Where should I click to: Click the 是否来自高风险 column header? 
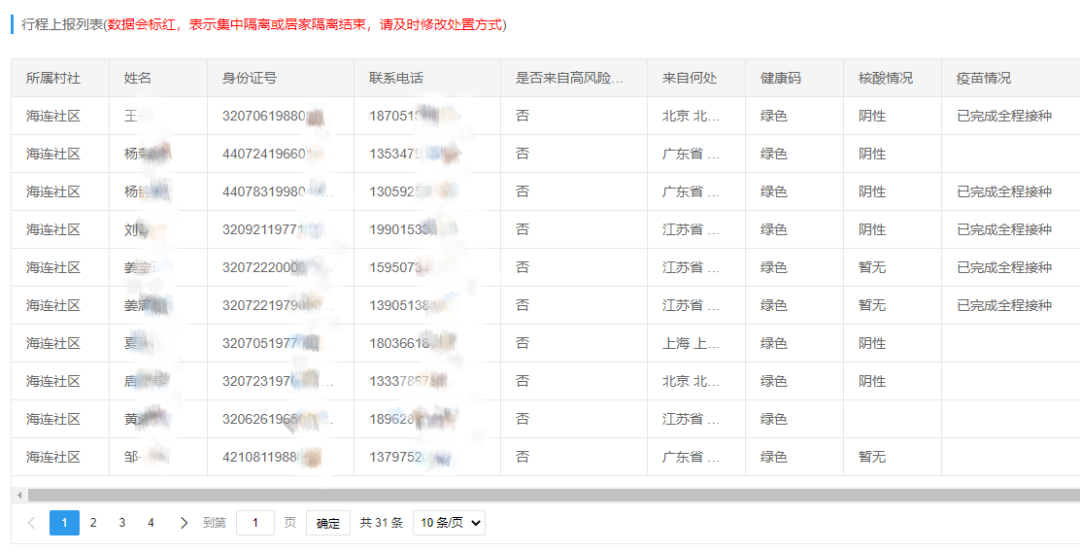click(569, 78)
